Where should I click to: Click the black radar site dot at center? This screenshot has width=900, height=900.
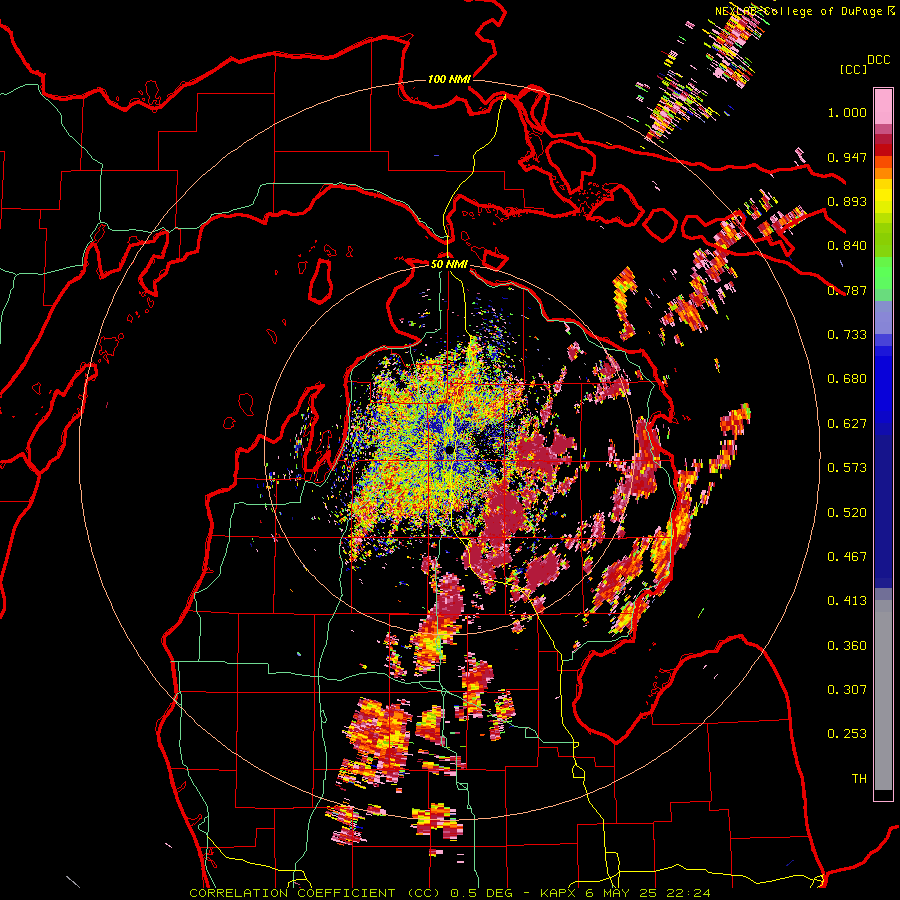point(450,449)
